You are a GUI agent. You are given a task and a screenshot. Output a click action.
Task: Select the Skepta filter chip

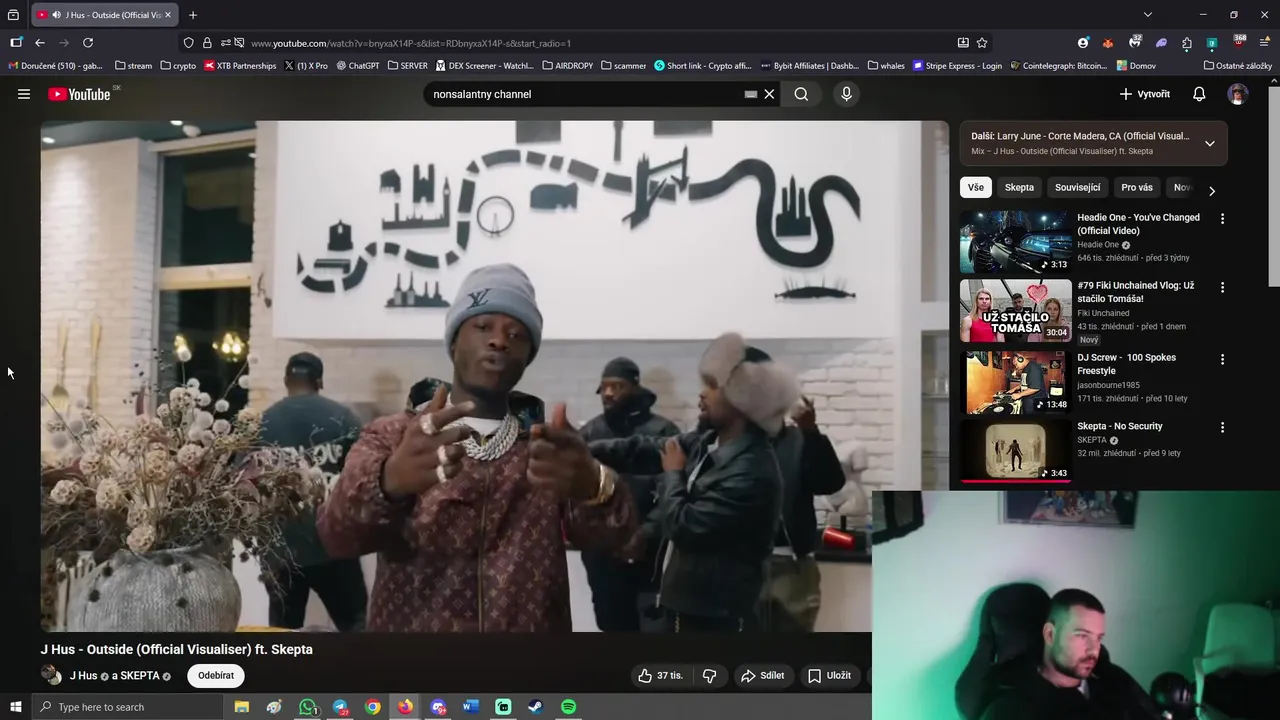[1019, 187]
